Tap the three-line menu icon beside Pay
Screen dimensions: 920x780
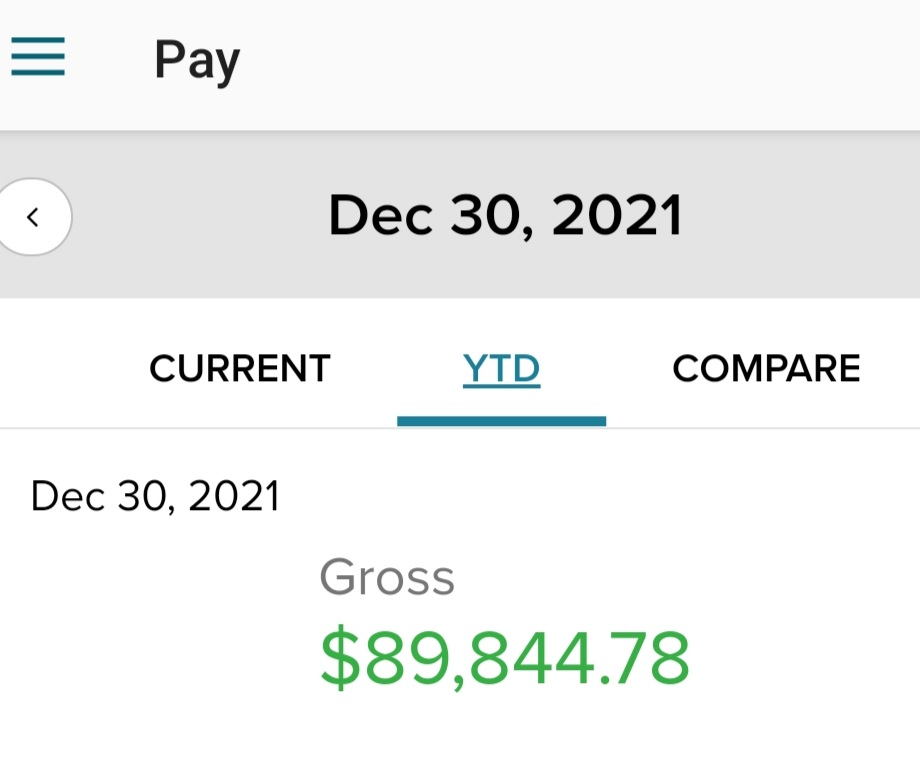pos(38,56)
